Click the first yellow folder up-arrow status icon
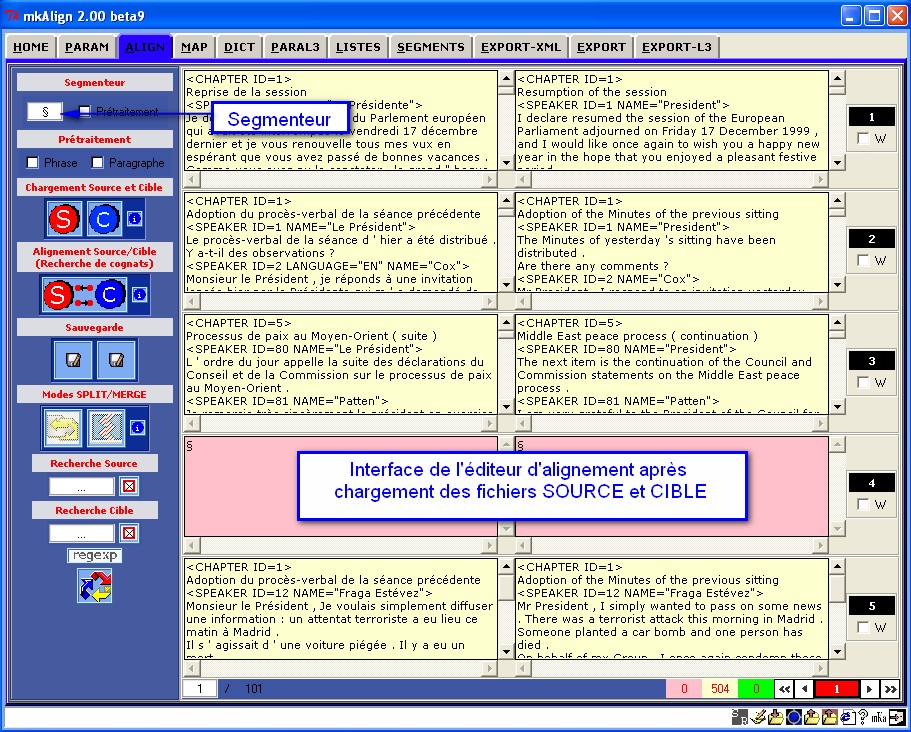This screenshot has height=732, width=911. tap(812, 717)
